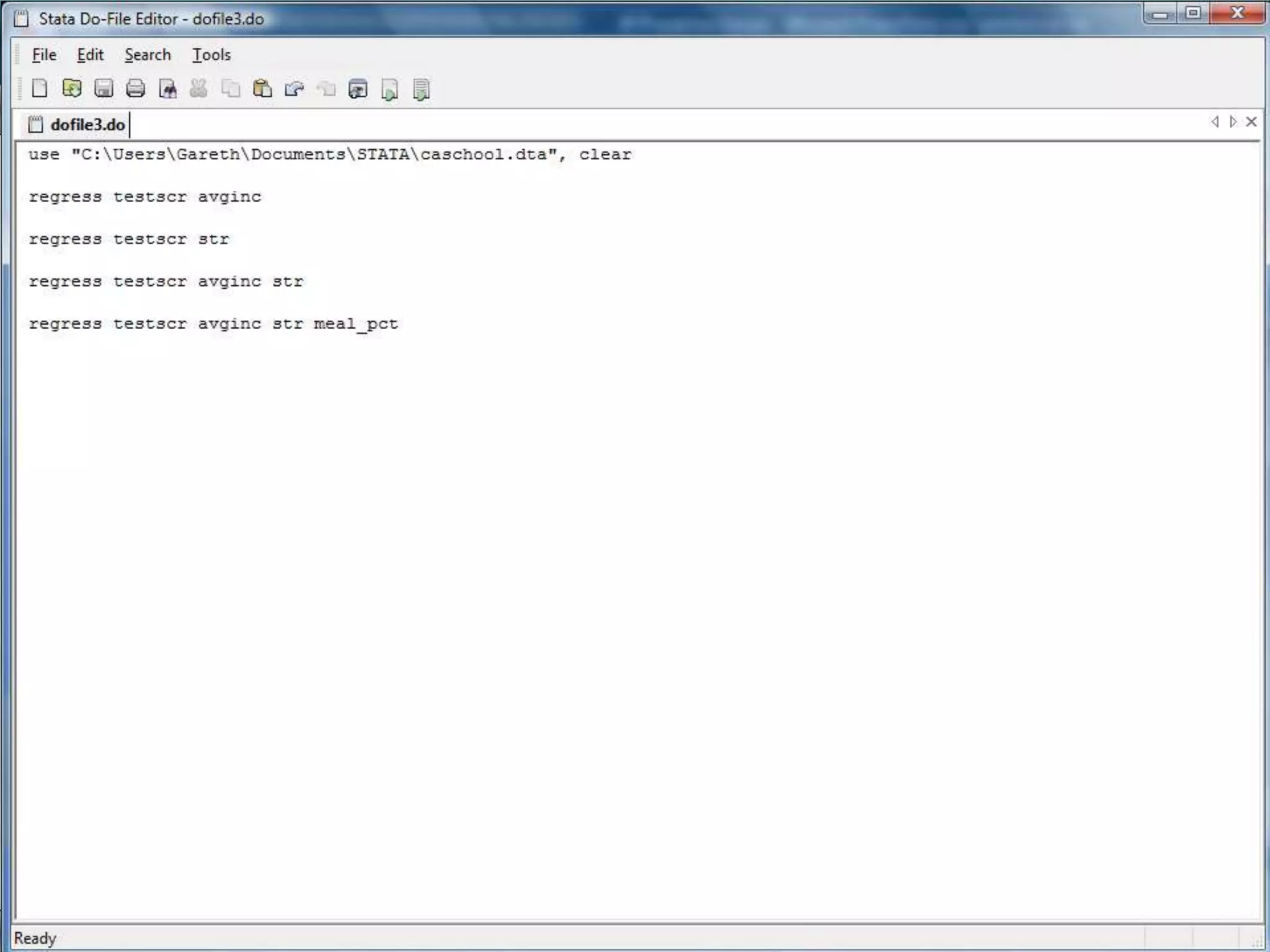This screenshot has width=1270, height=952.
Task: Select the dofile3.do tab
Action: (x=87, y=125)
